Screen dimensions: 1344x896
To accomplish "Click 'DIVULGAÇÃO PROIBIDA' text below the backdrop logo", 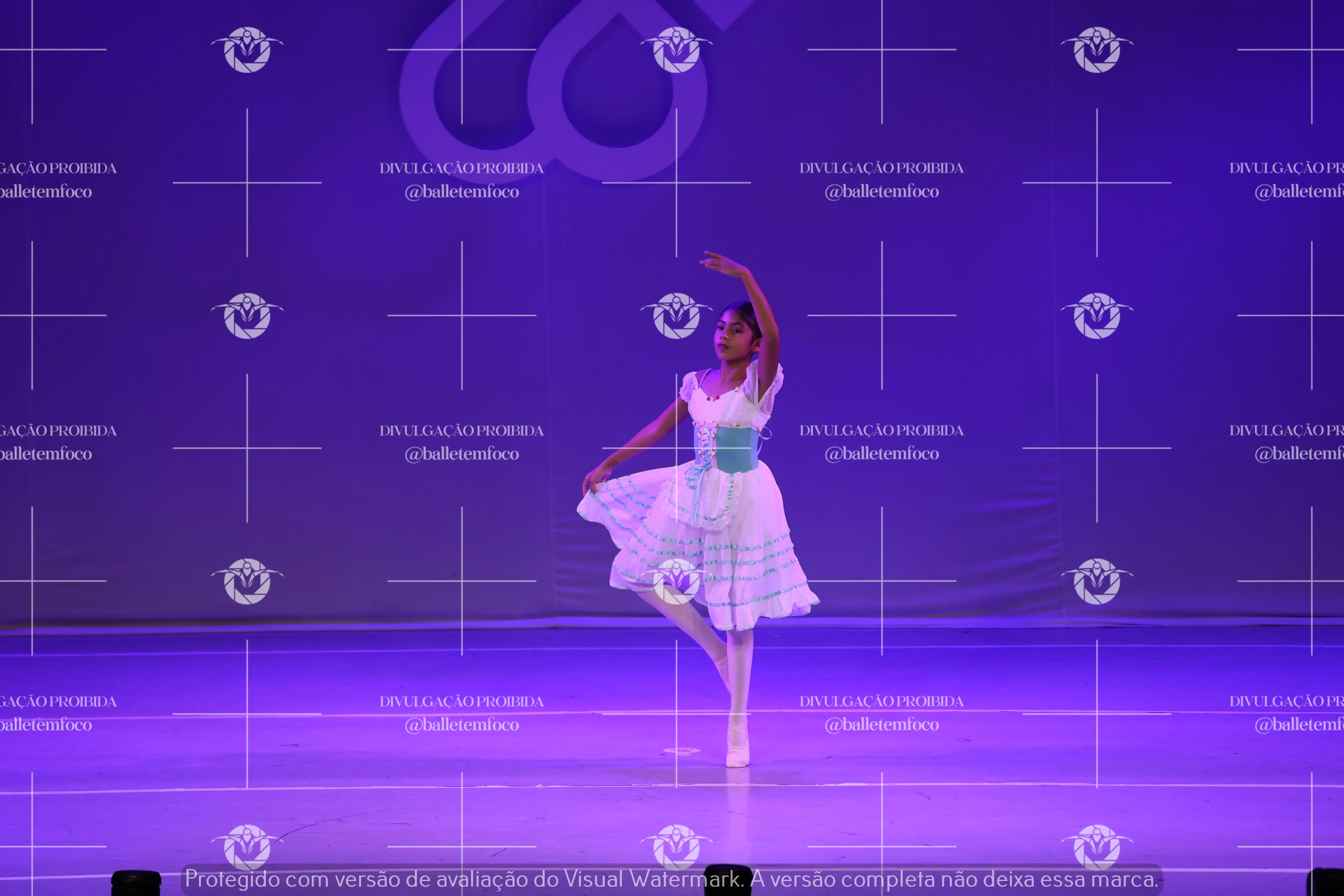I will (462, 168).
